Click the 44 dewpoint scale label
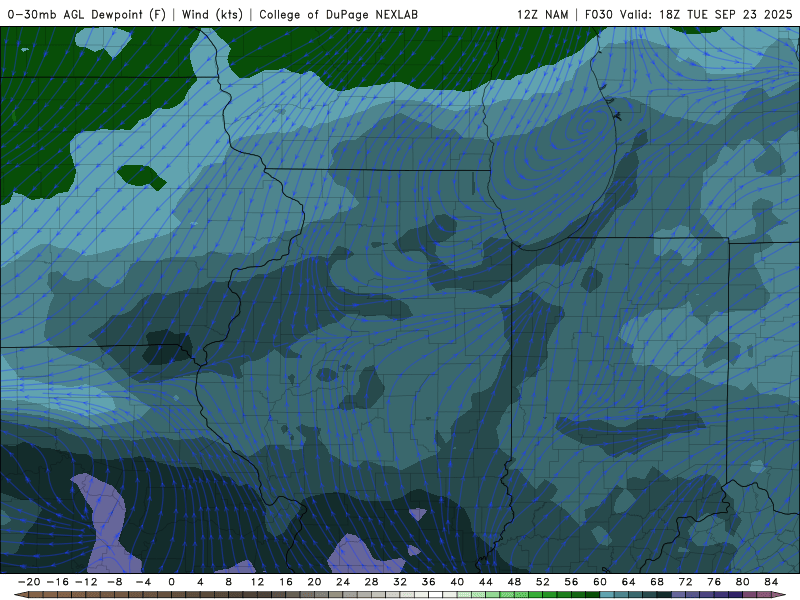 click(486, 582)
